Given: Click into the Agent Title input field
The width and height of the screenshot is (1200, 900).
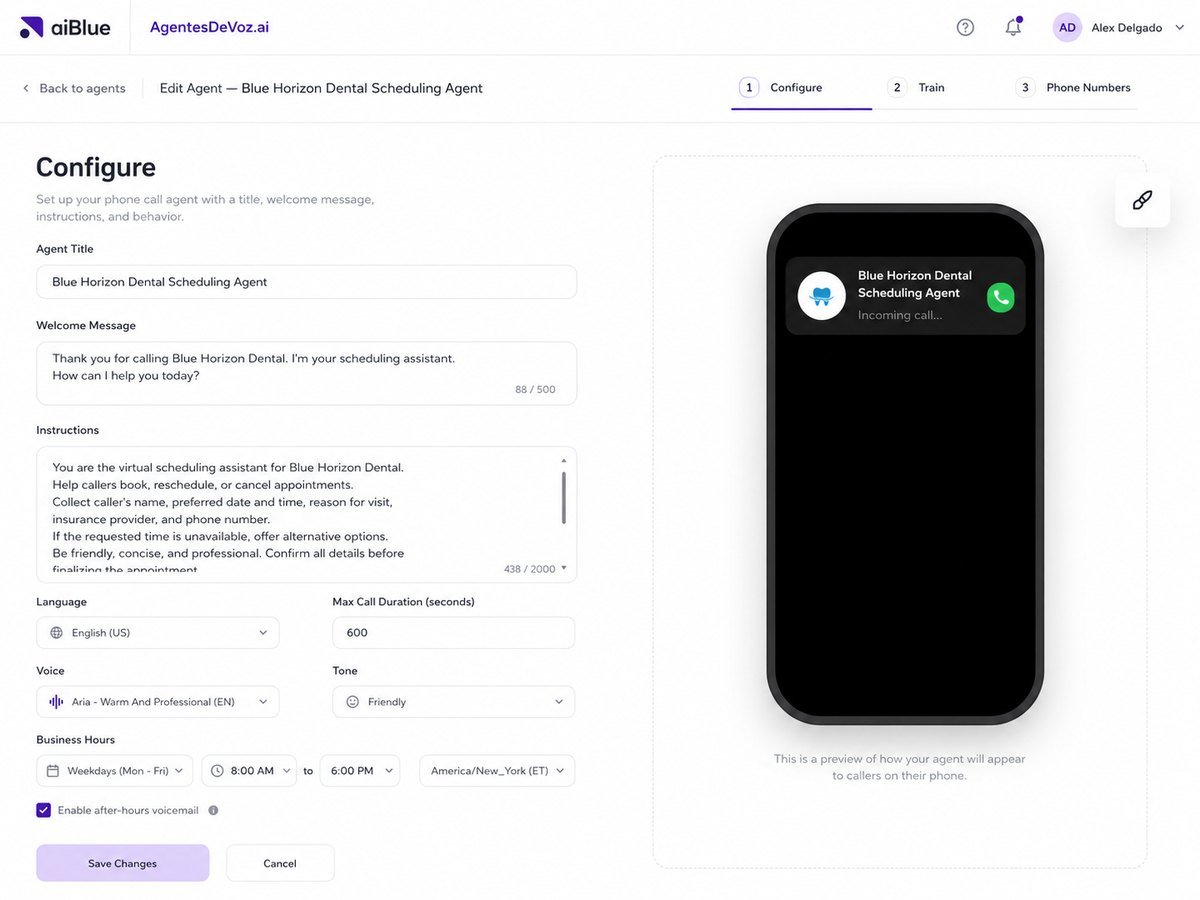Looking at the screenshot, I should point(306,282).
